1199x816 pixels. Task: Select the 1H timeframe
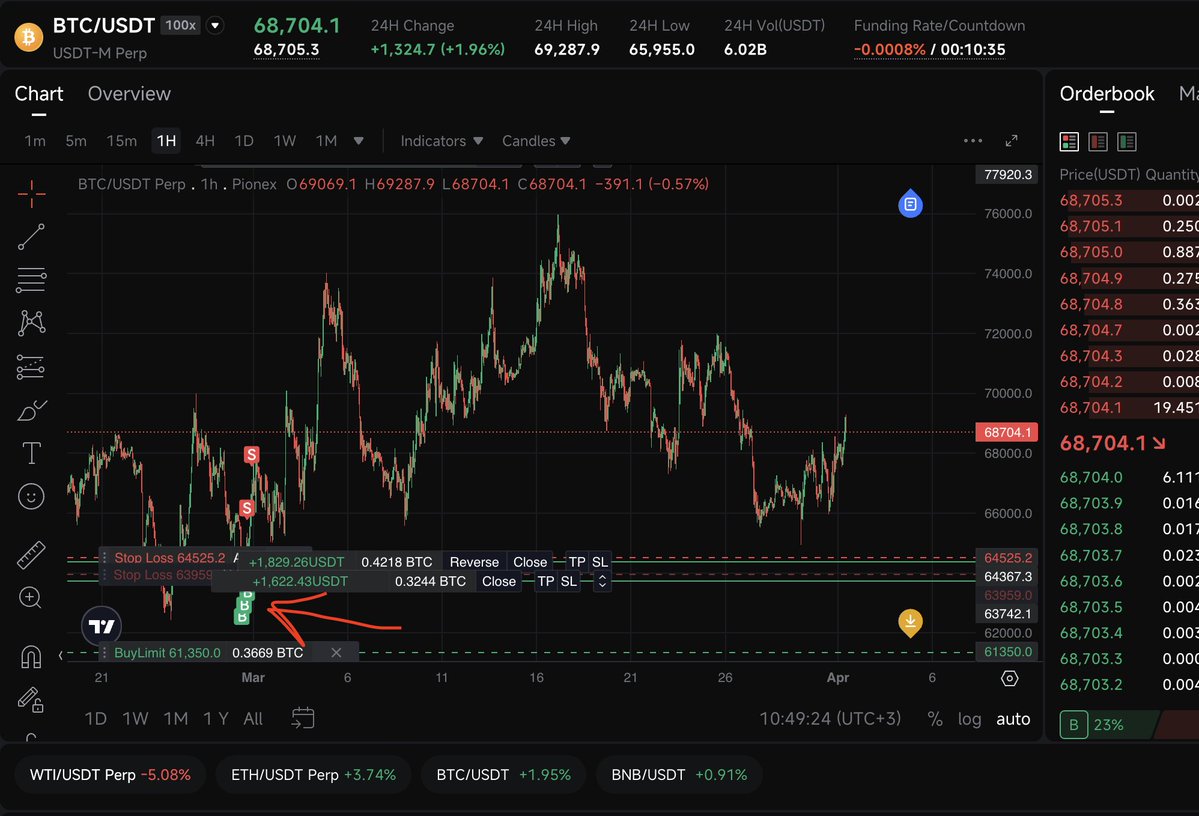click(166, 141)
